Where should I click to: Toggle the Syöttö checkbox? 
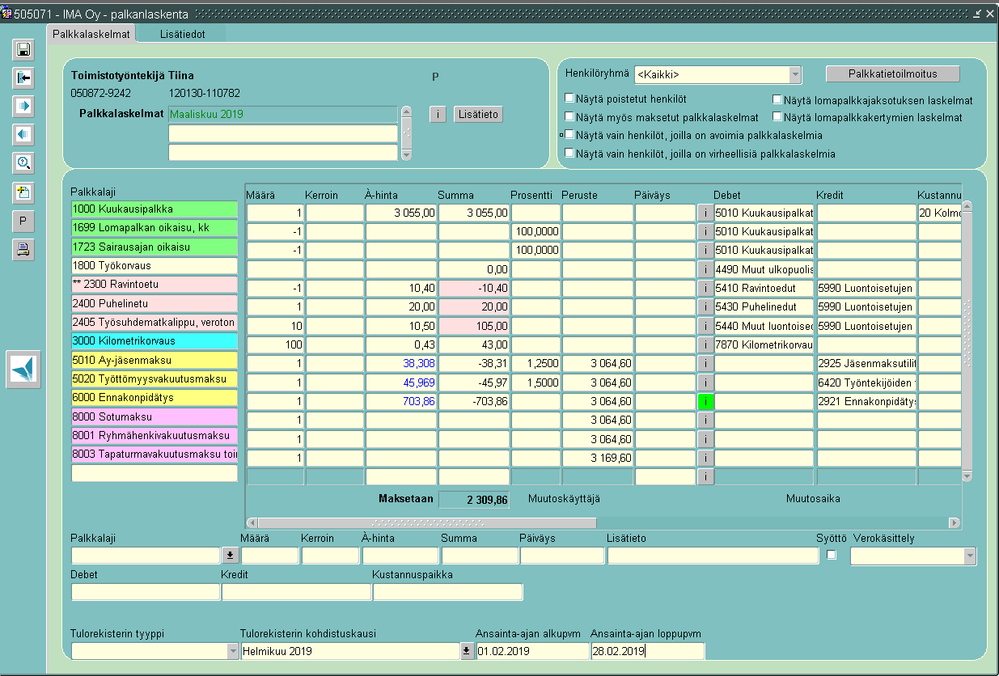(831, 555)
